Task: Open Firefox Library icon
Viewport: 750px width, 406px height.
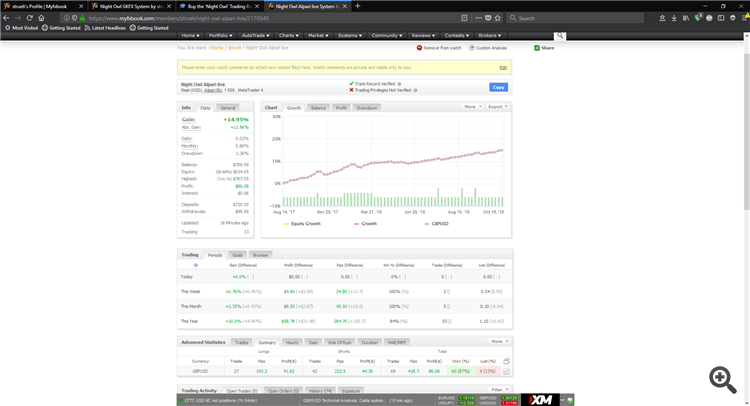Action: (x=686, y=18)
